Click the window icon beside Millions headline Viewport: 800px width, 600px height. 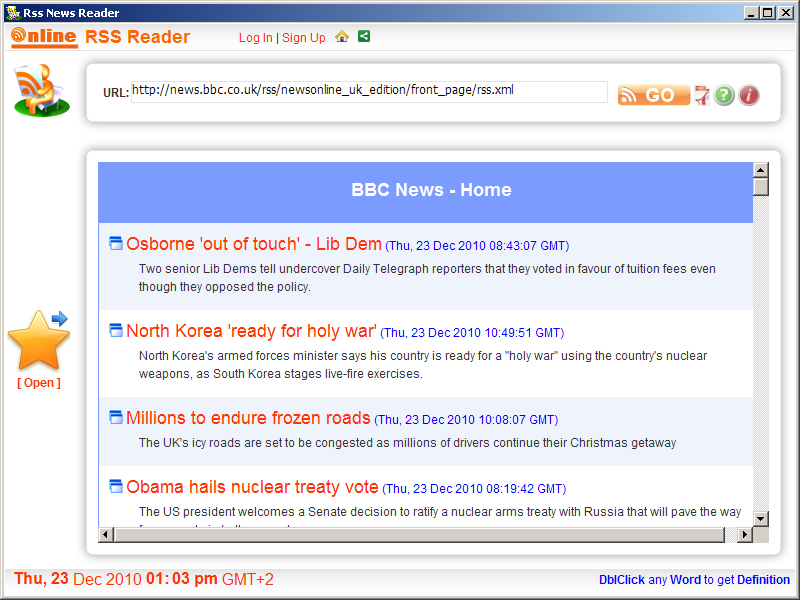click(116, 417)
